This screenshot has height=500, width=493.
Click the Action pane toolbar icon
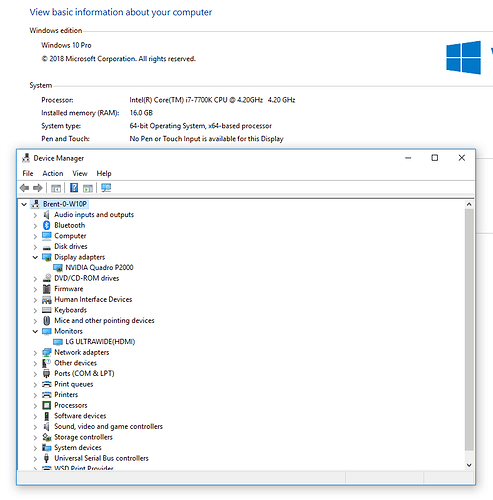(88, 188)
